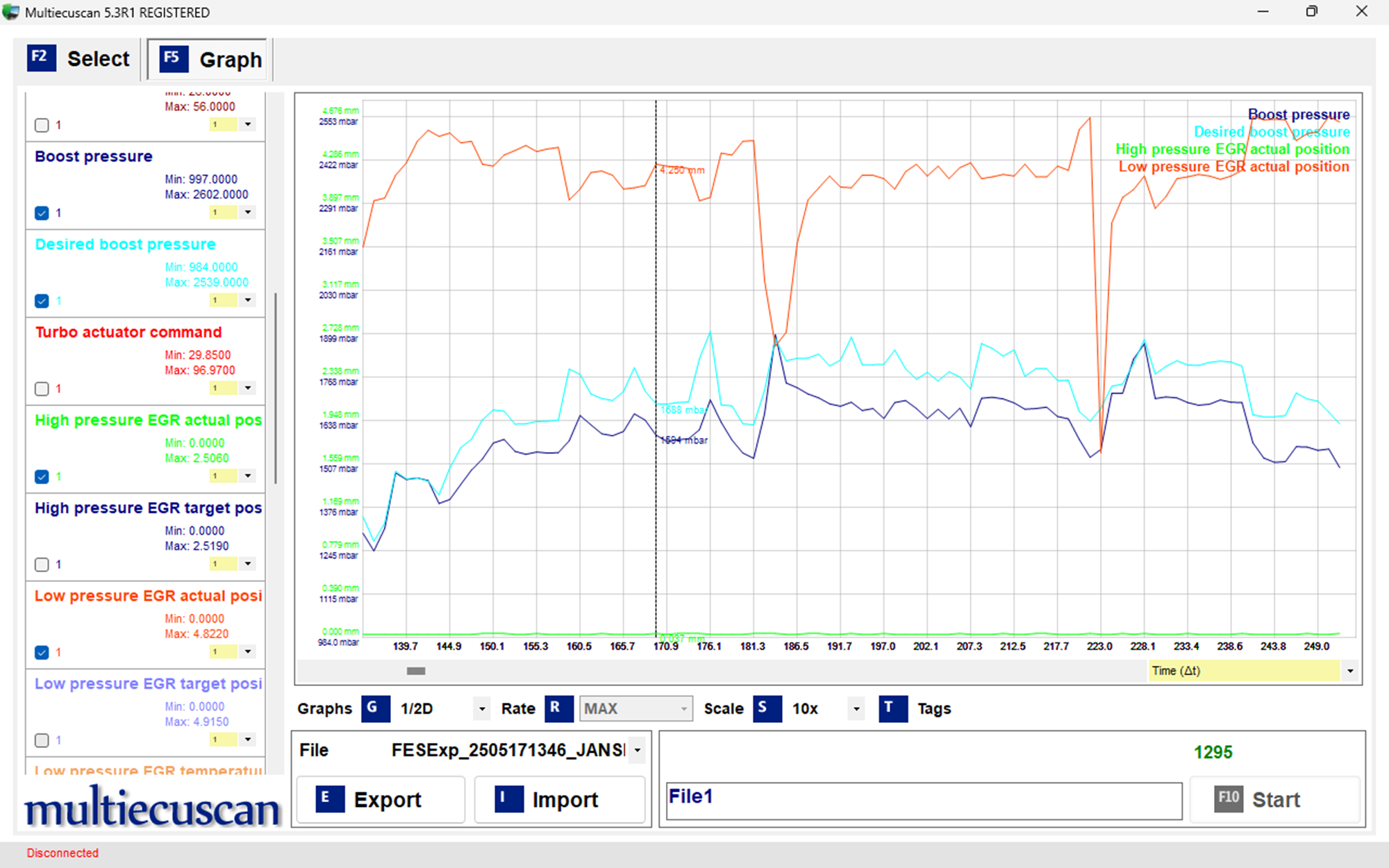Click the I icon on the Import button

(x=508, y=799)
